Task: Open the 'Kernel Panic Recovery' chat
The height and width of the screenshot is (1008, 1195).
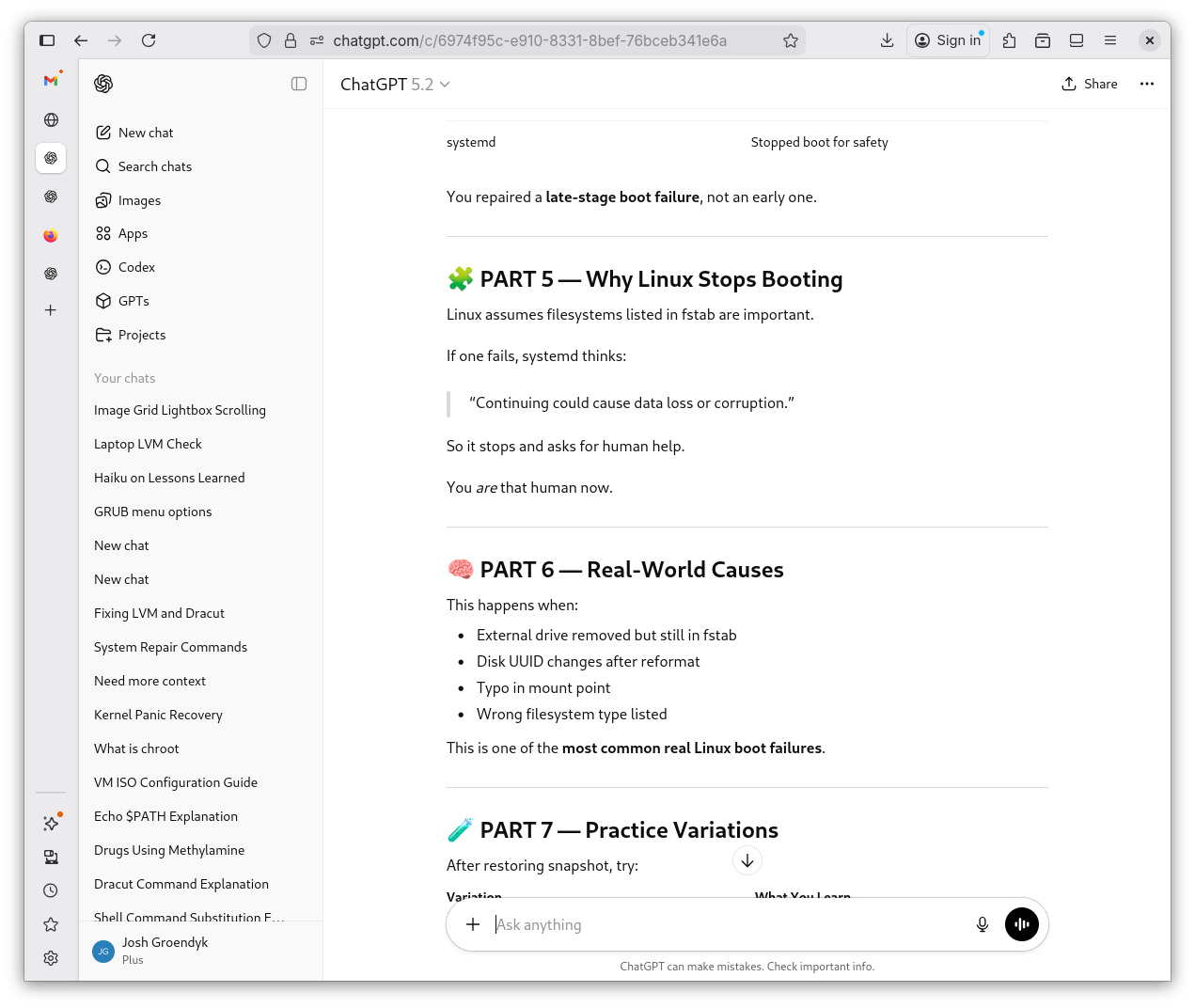Action: 158,715
